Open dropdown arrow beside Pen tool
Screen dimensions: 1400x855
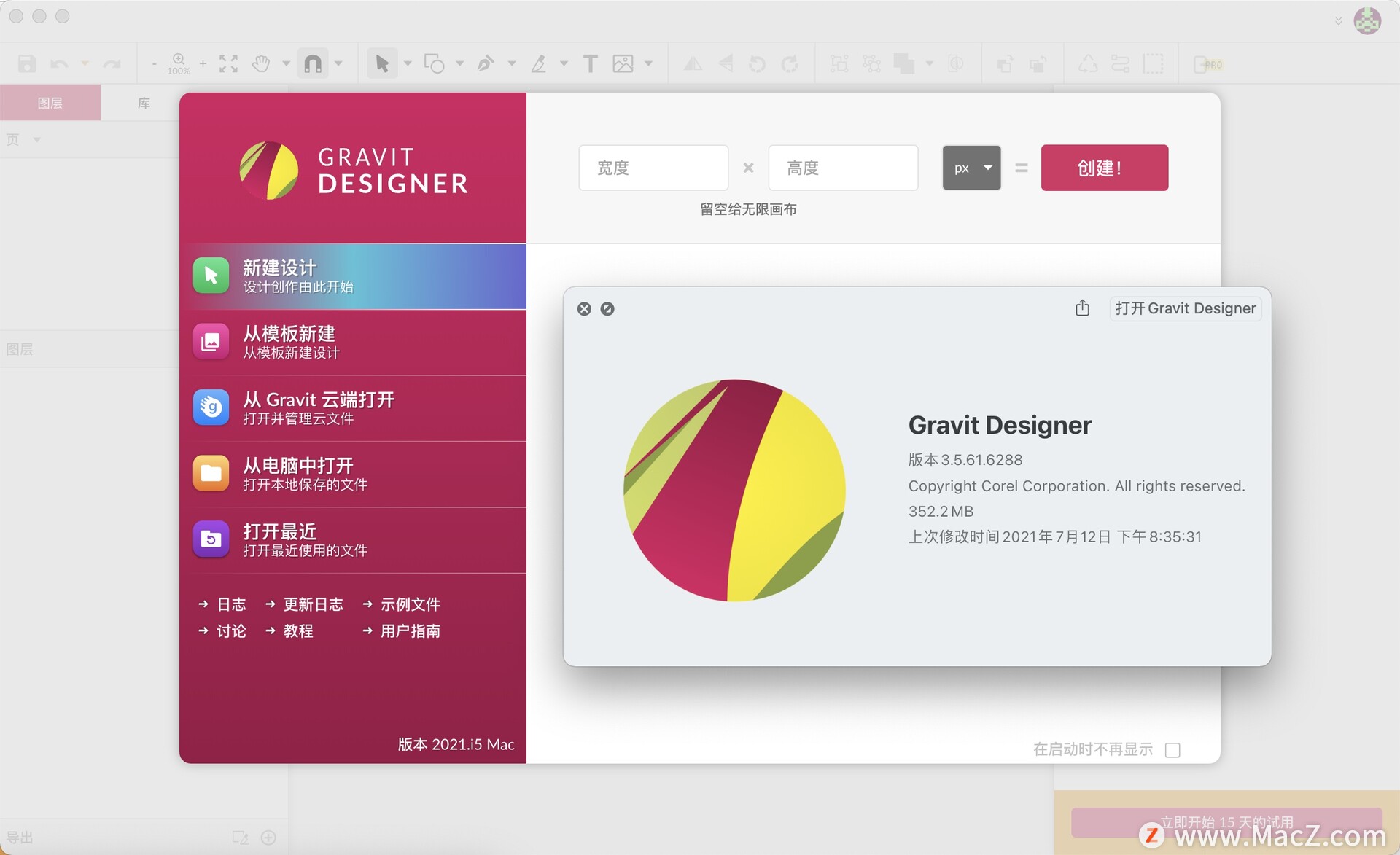(x=512, y=64)
